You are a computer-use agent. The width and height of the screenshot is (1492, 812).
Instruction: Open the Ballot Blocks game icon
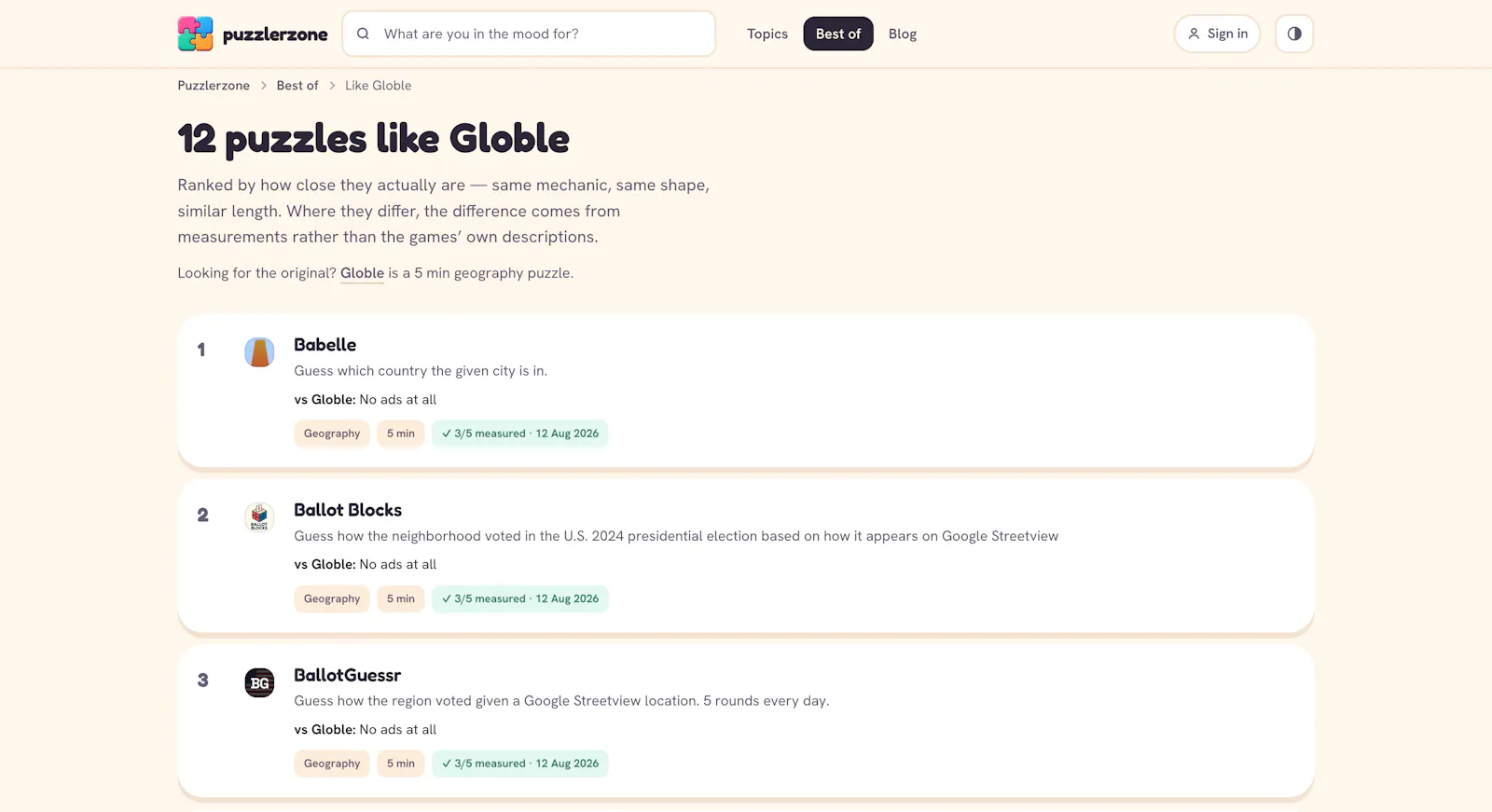point(259,517)
